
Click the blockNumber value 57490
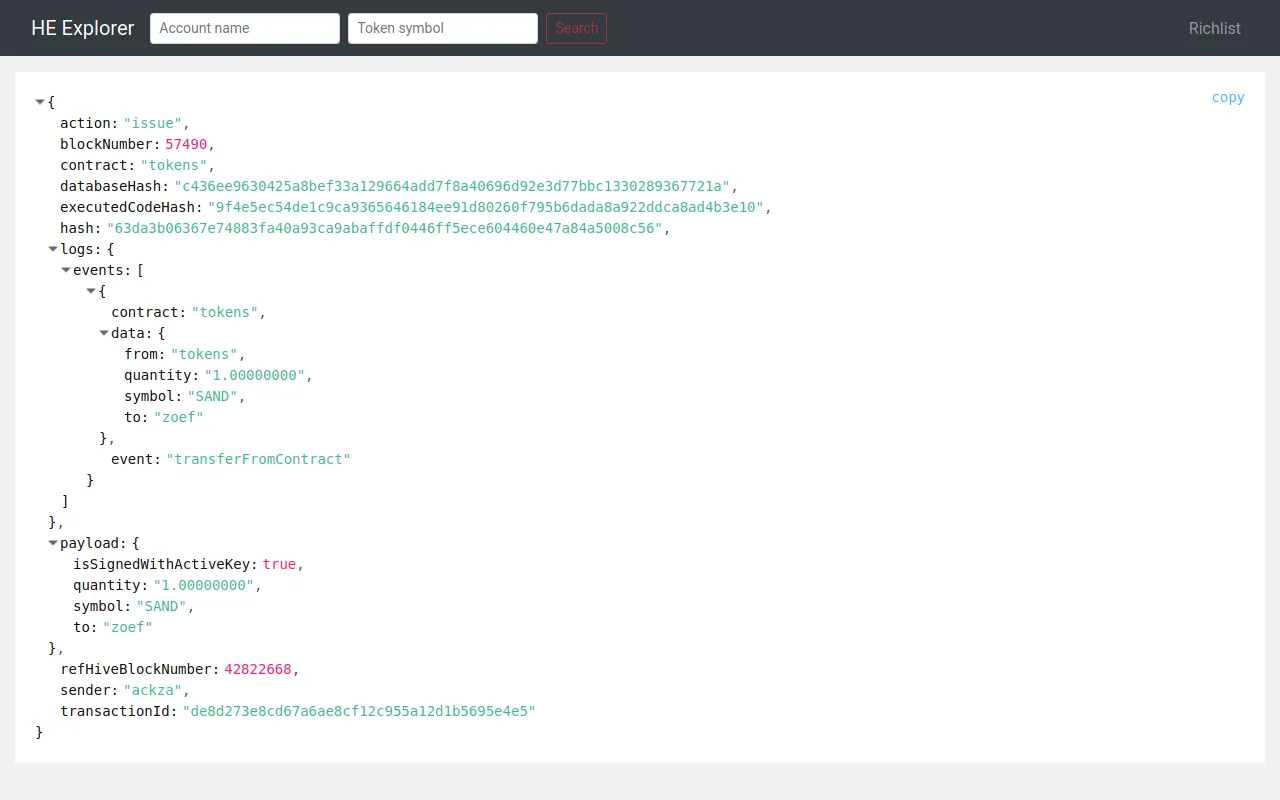click(x=186, y=144)
